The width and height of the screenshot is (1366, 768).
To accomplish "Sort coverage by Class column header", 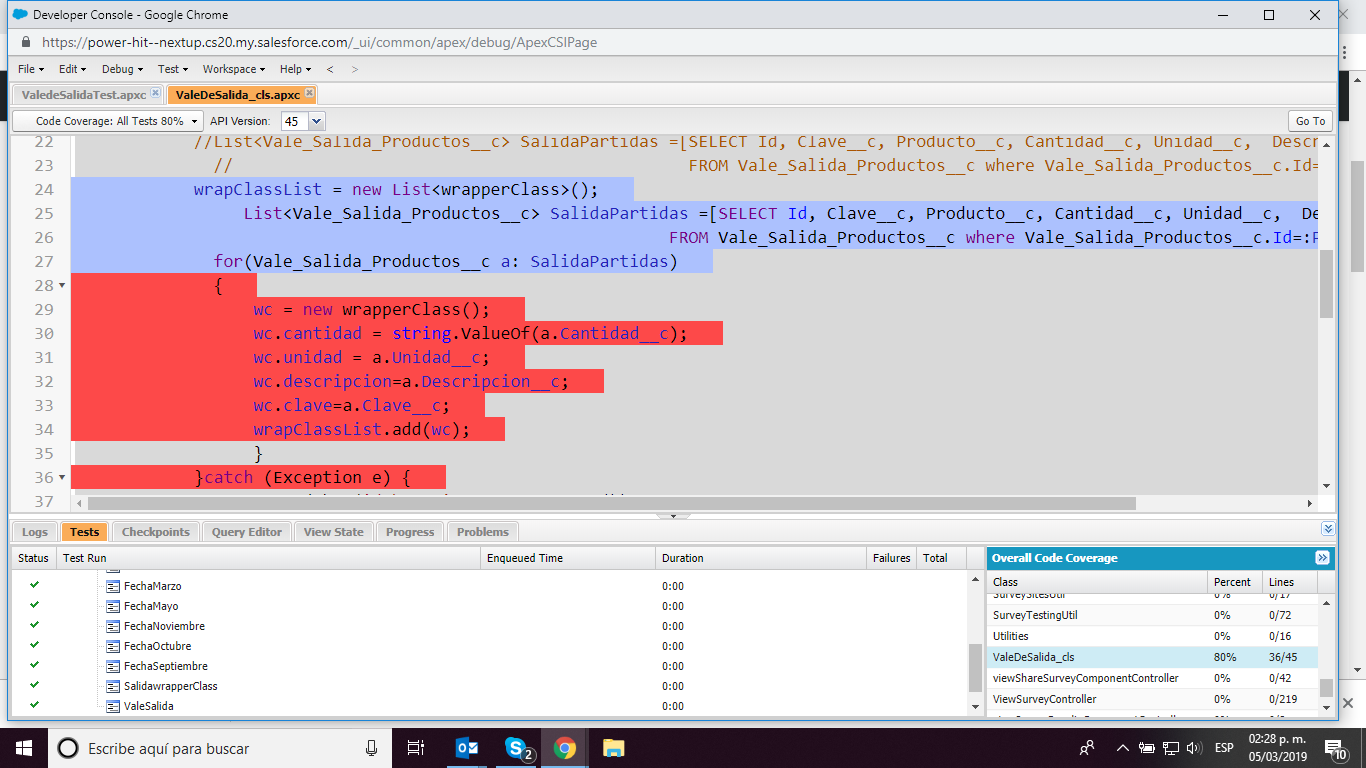I will coord(1097,582).
